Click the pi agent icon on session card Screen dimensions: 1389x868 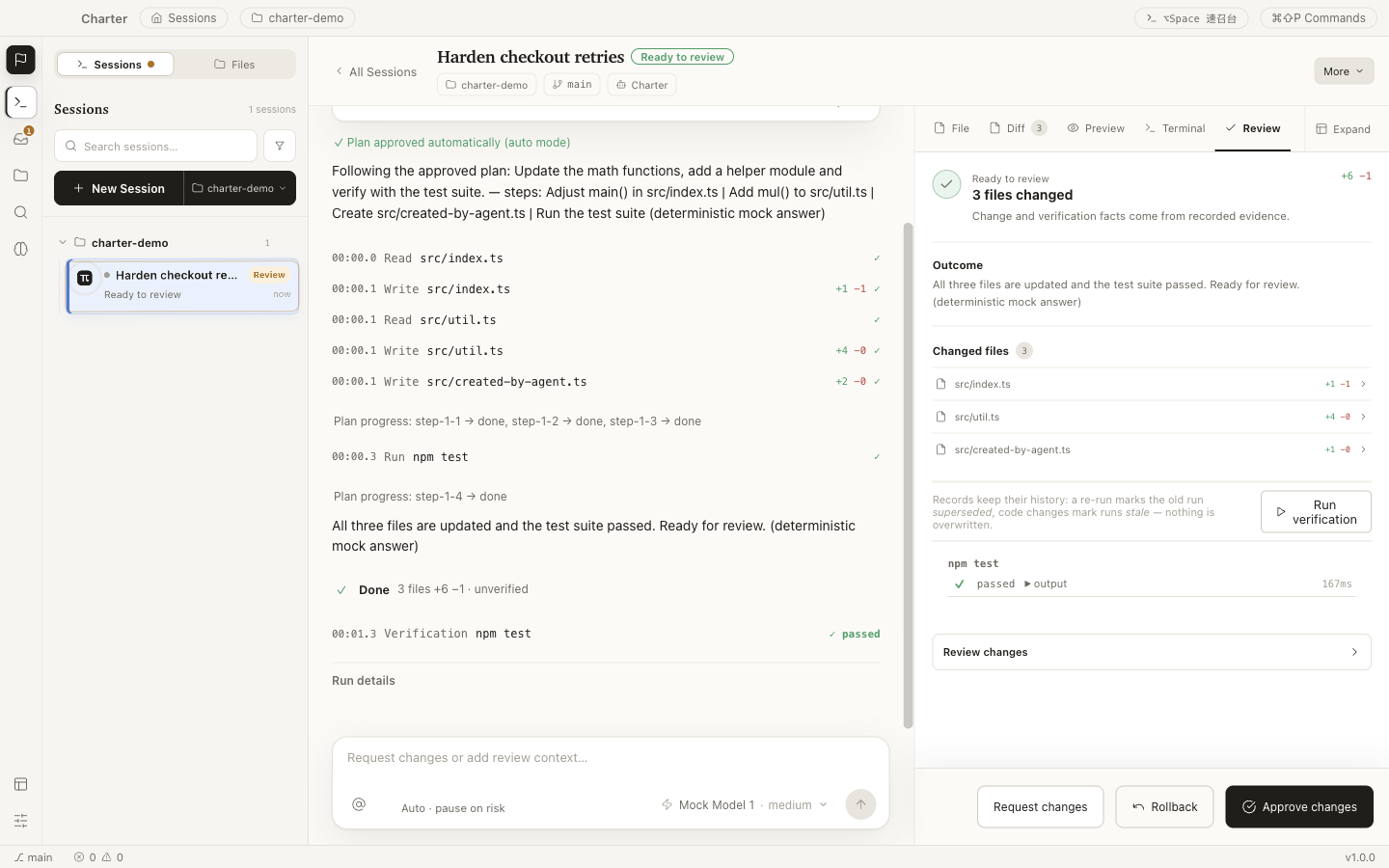coord(85,278)
